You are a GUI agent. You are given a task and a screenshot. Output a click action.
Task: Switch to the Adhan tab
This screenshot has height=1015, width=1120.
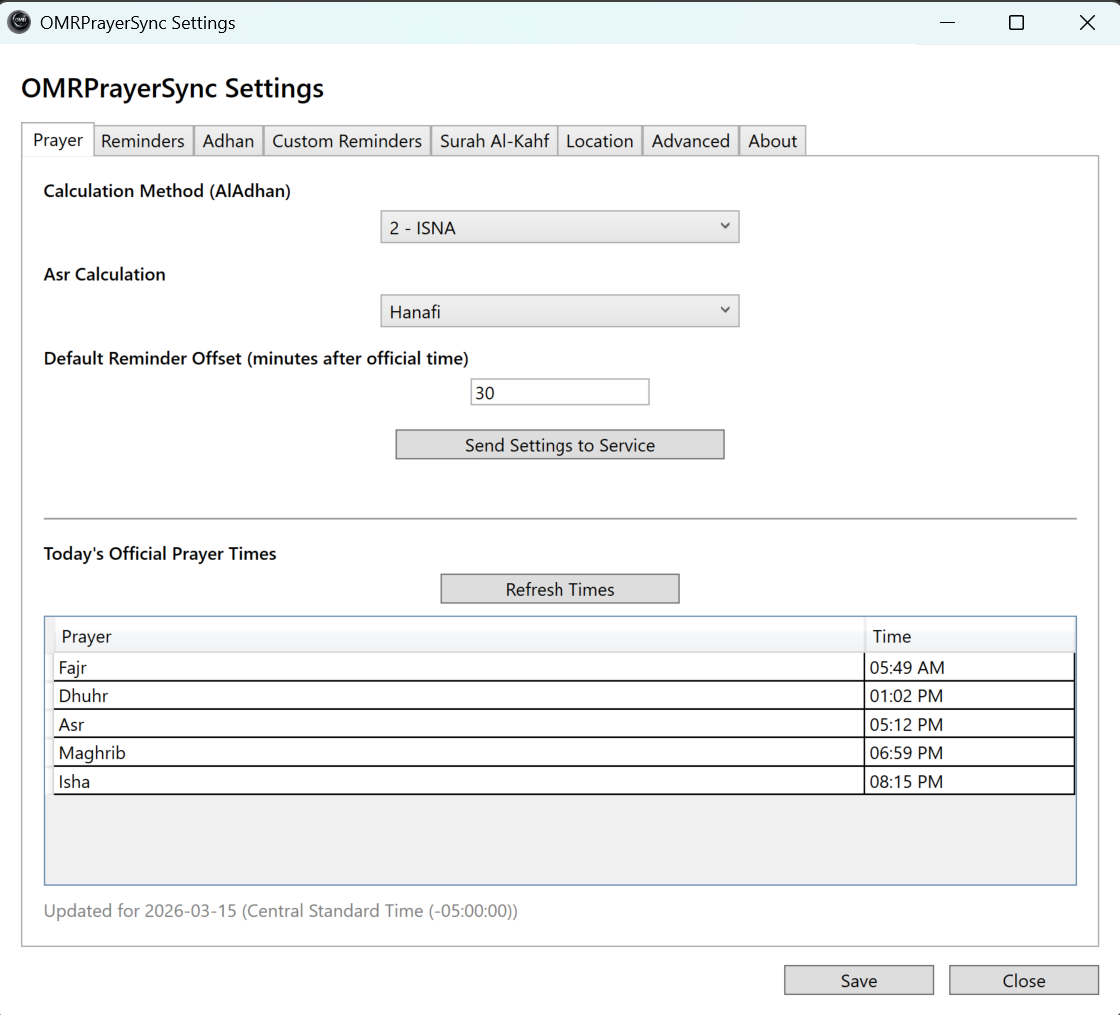(228, 141)
